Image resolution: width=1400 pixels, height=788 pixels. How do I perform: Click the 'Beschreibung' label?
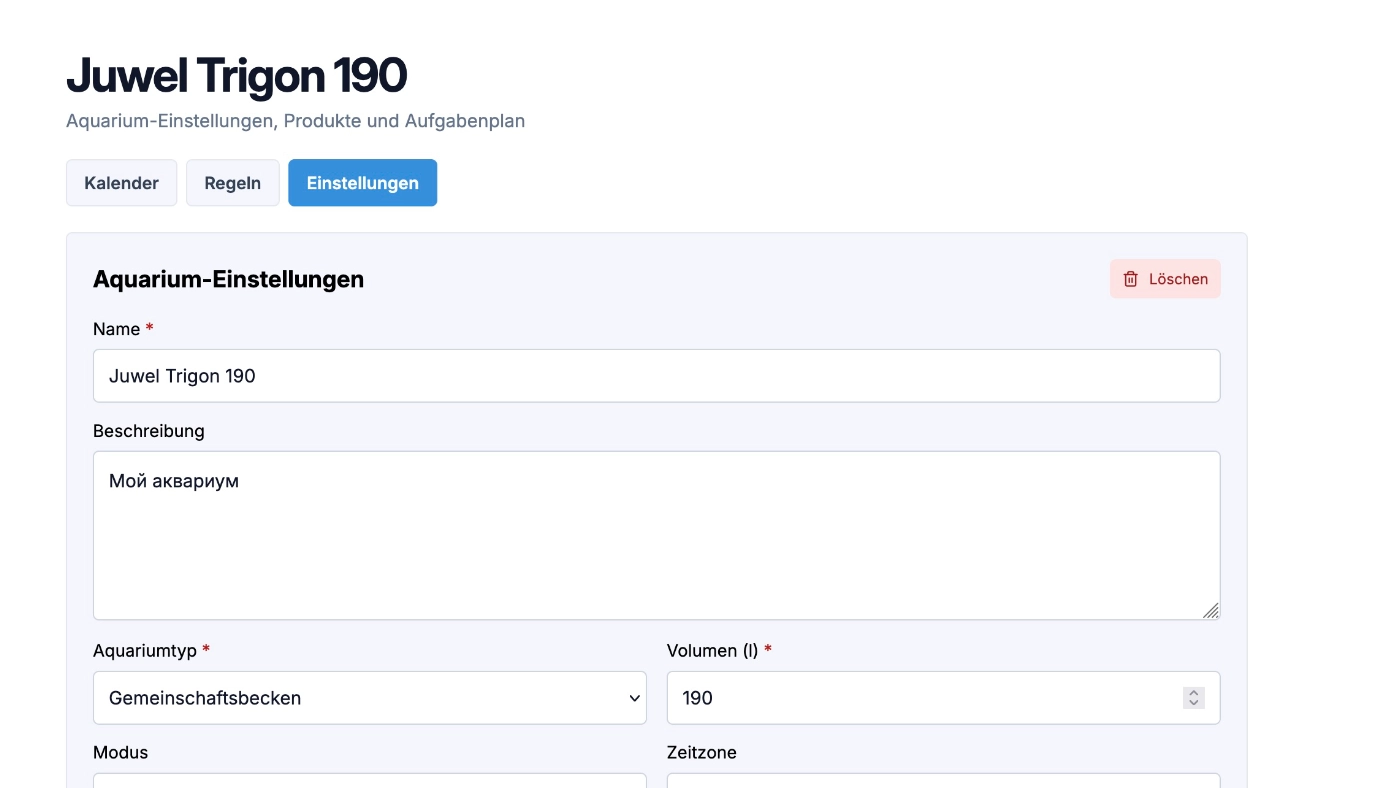point(149,431)
